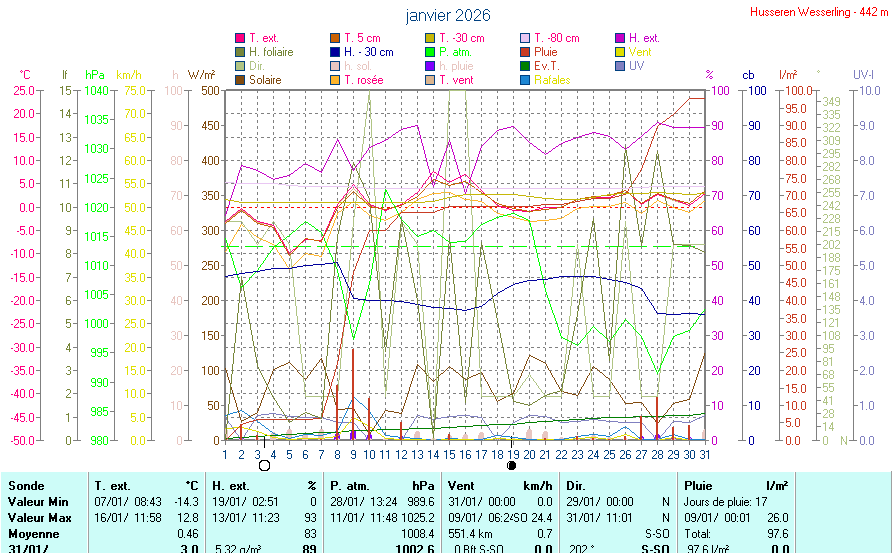
Task: Toggle the Vent series legend label
Action: tap(639, 52)
